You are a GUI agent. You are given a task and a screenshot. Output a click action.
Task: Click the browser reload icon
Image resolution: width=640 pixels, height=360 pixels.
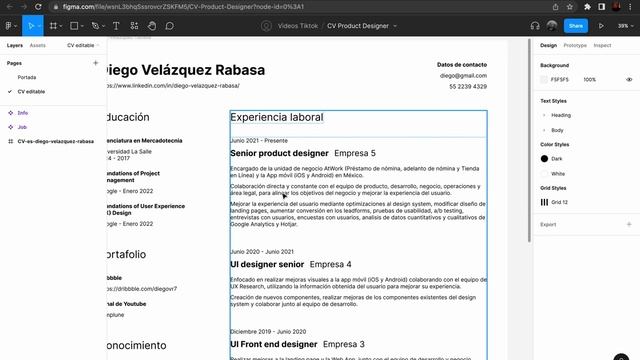click(x=38, y=7)
